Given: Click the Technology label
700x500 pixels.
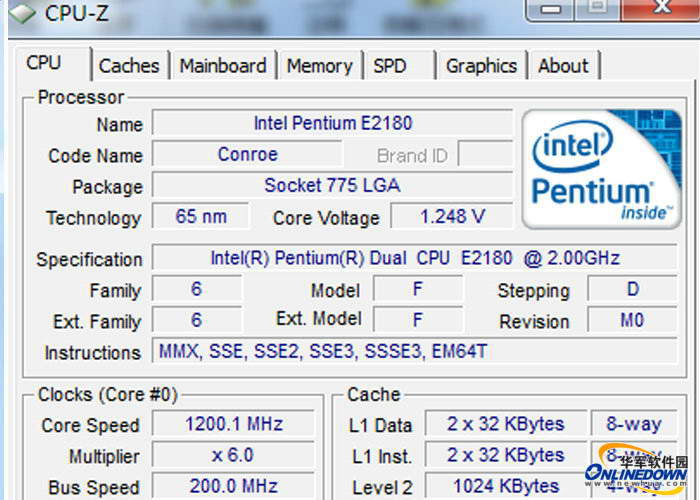Looking at the screenshot, I should coord(94,218).
